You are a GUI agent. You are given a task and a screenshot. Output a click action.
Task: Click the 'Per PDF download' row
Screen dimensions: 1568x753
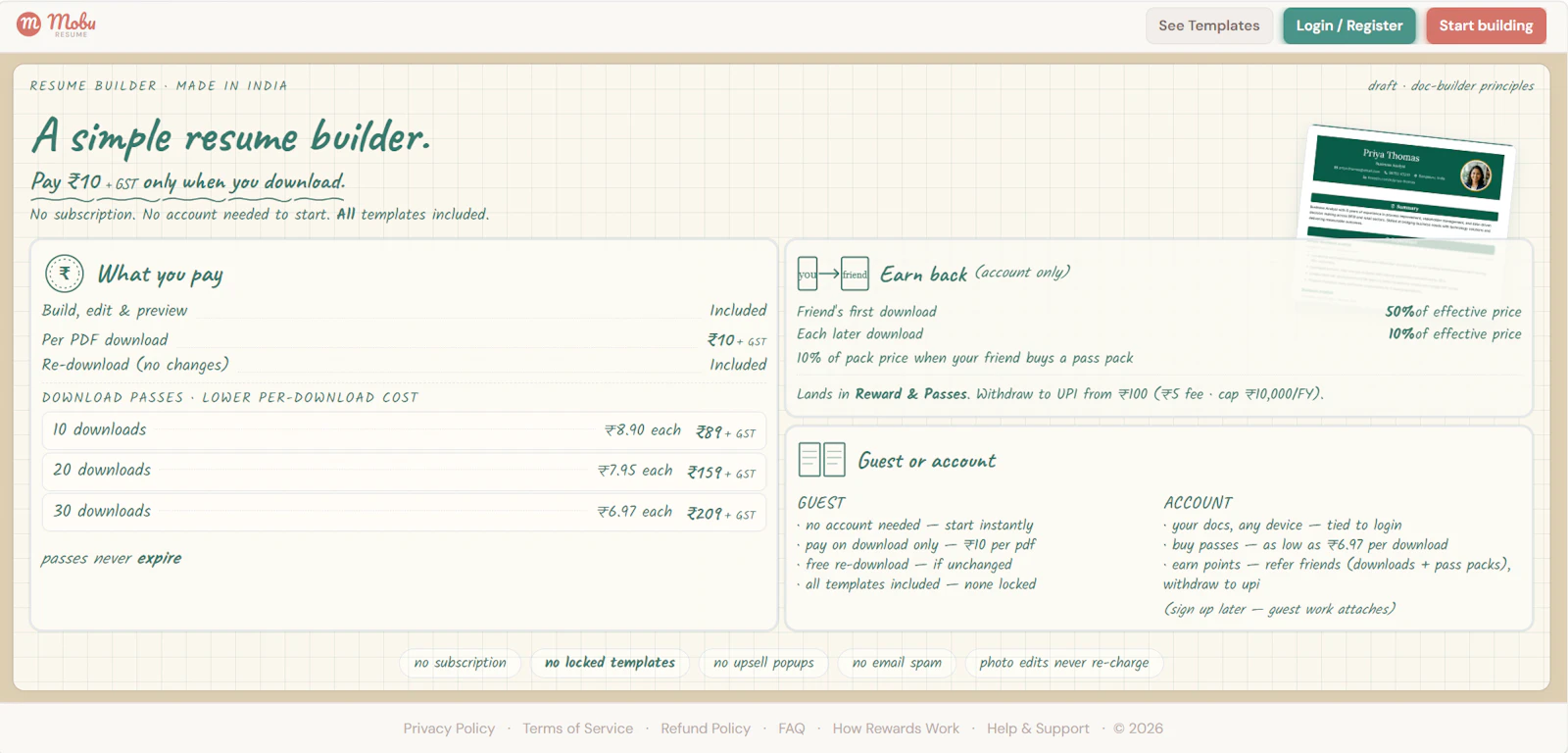[x=404, y=339]
